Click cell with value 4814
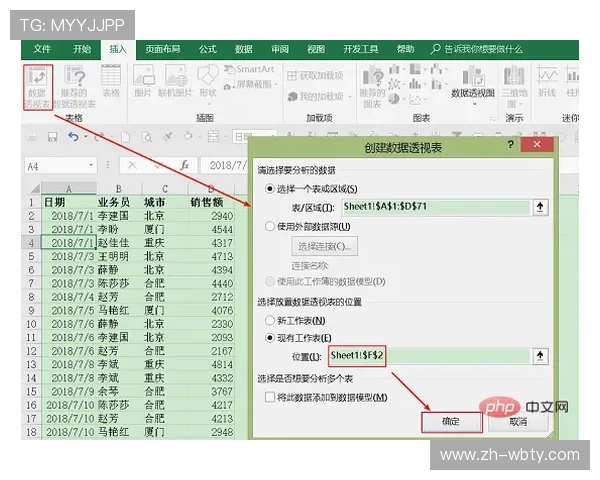Screen dimensions: 600x480 pos(211,364)
